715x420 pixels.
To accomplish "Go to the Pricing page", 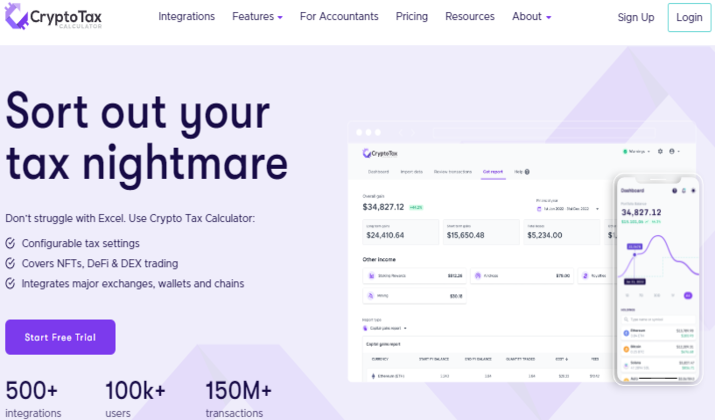I will tap(412, 16).
